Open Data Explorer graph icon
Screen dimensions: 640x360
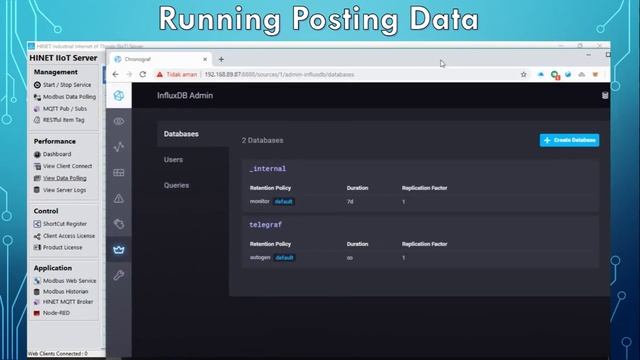[x=119, y=147]
